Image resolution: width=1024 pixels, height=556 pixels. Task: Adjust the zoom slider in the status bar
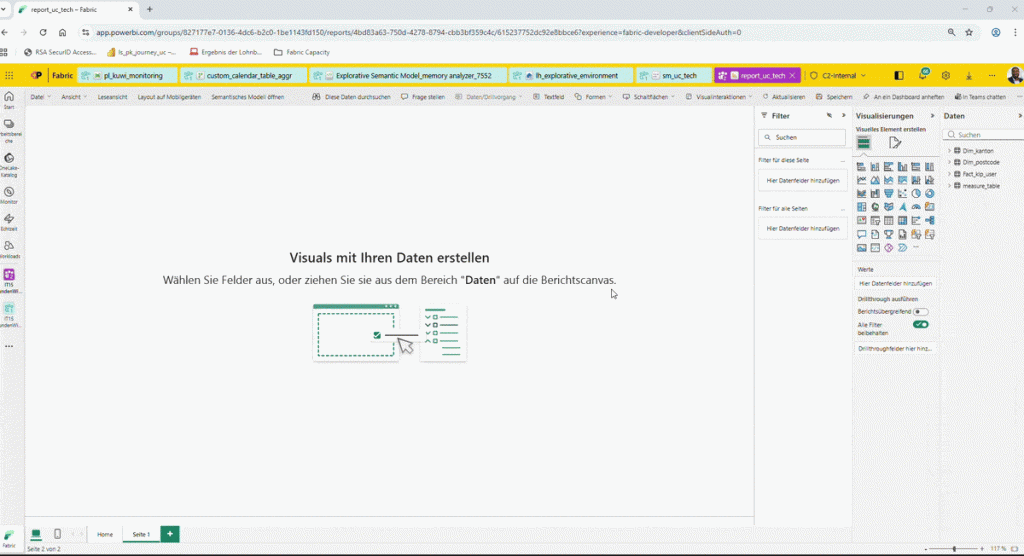(953, 548)
